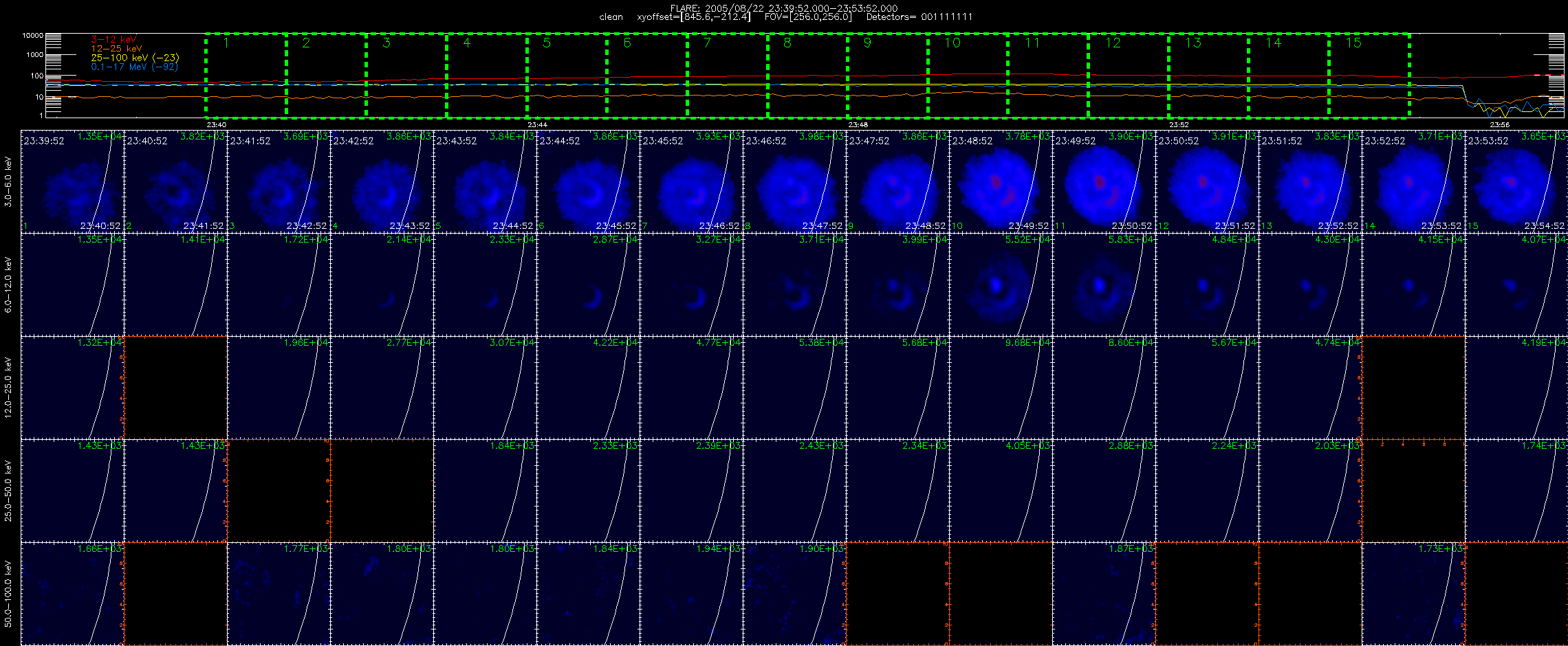Open the 3-6 keV image starting 23:48:52
This screenshot has height=646, width=1568.
pos(1001,181)
